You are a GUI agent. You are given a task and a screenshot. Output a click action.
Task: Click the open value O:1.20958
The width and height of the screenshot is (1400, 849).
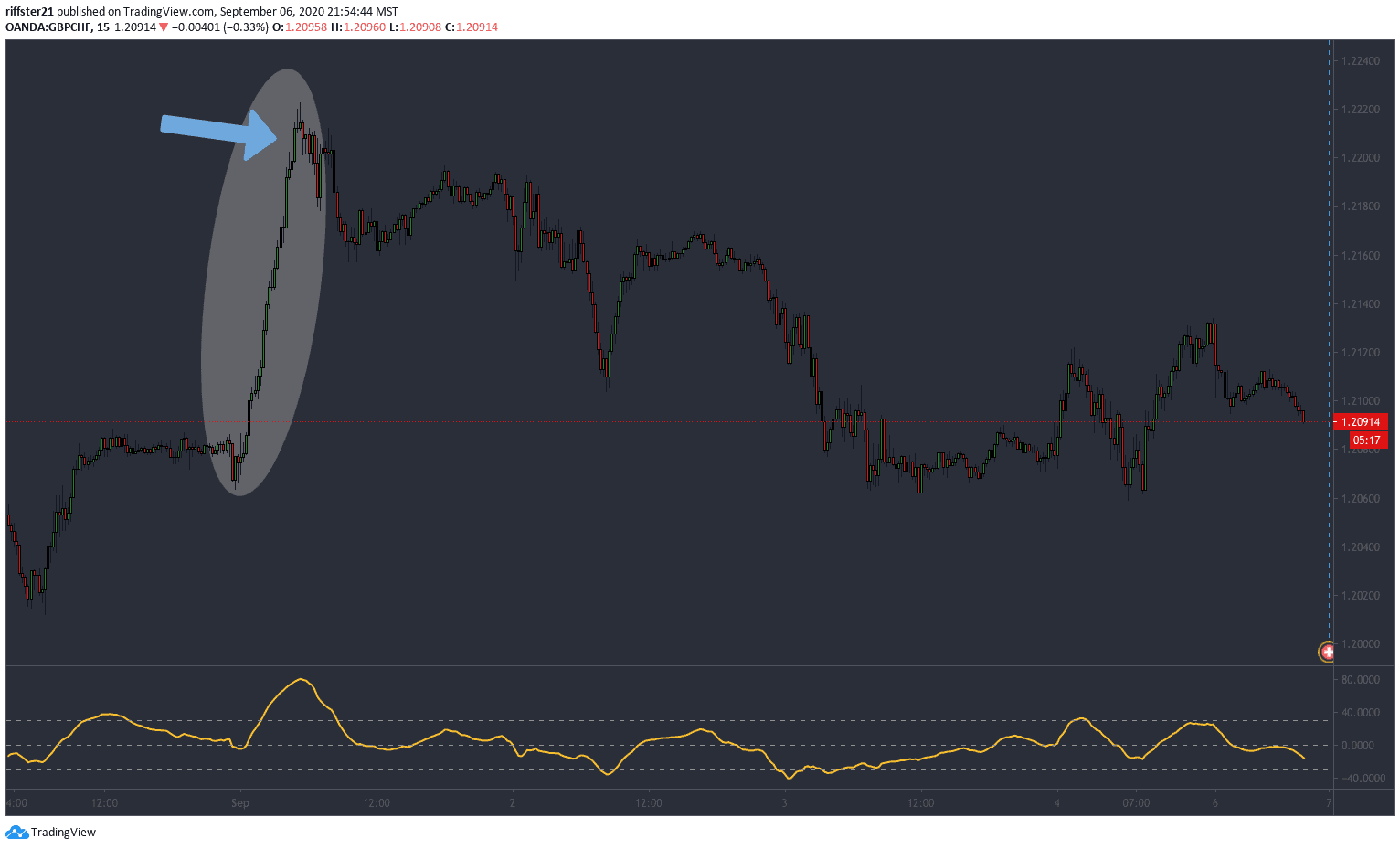coord(300,27)
